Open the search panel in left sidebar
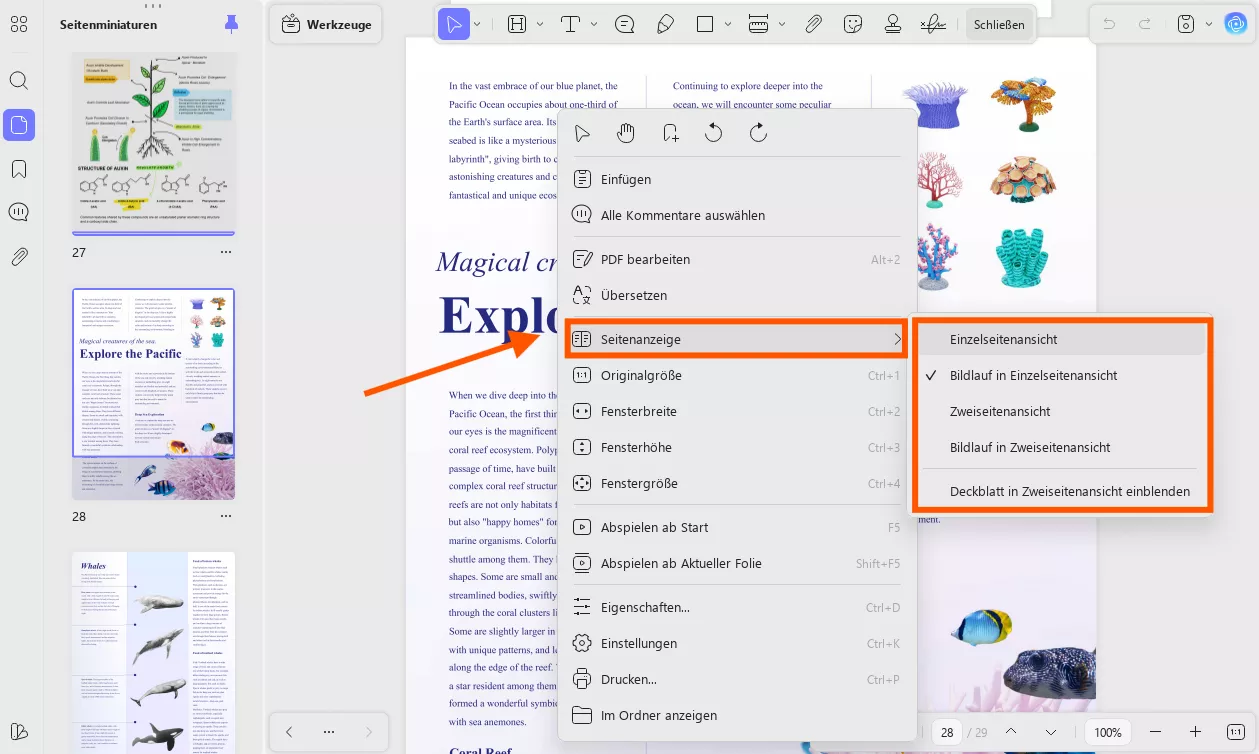The height and width of the screenshot is (754, 1259). coord(19,81)
